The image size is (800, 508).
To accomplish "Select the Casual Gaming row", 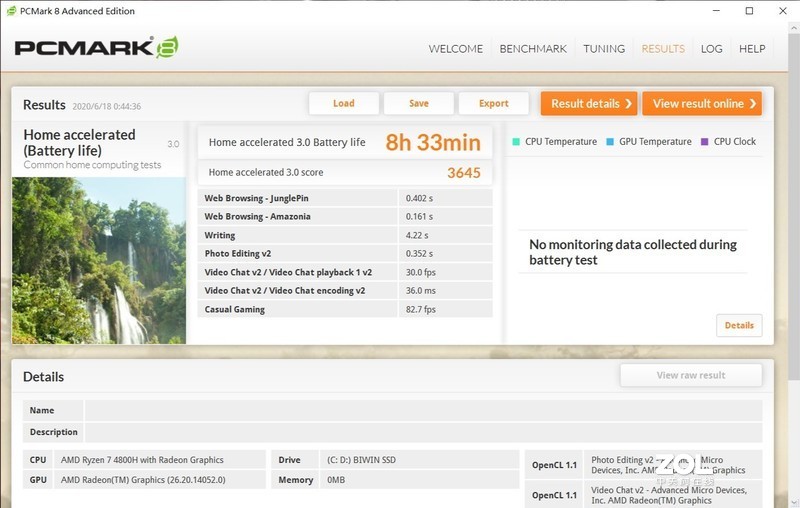I will pos(345,309).
